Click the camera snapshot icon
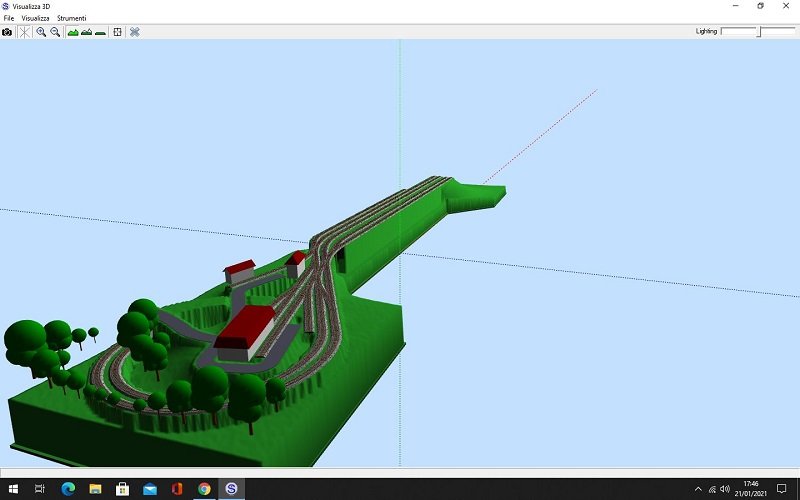Screen dimensions: 800x500 (7, 32)
